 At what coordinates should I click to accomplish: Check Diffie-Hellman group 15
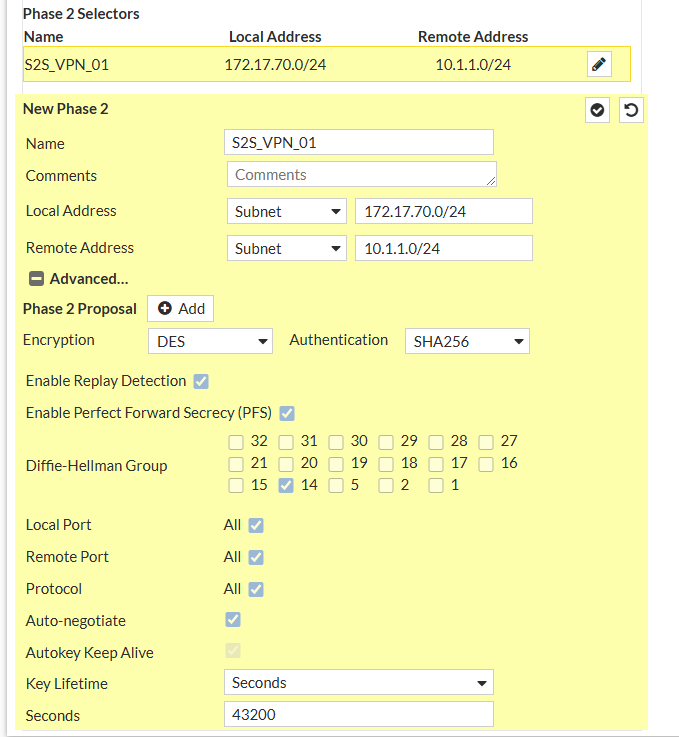[x=236, y=486]
